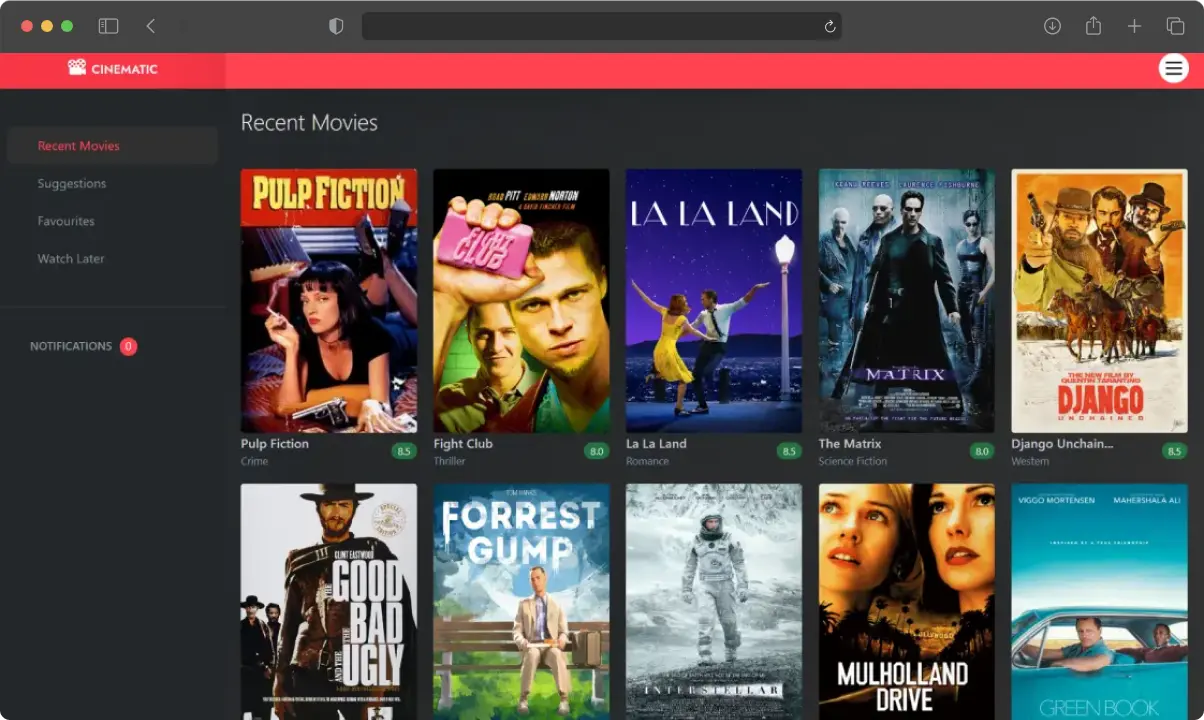Viewport: 1204px width, 720px height.
Task: Open a new tab with the plus icon
Action: click(x=1134, y=26)
